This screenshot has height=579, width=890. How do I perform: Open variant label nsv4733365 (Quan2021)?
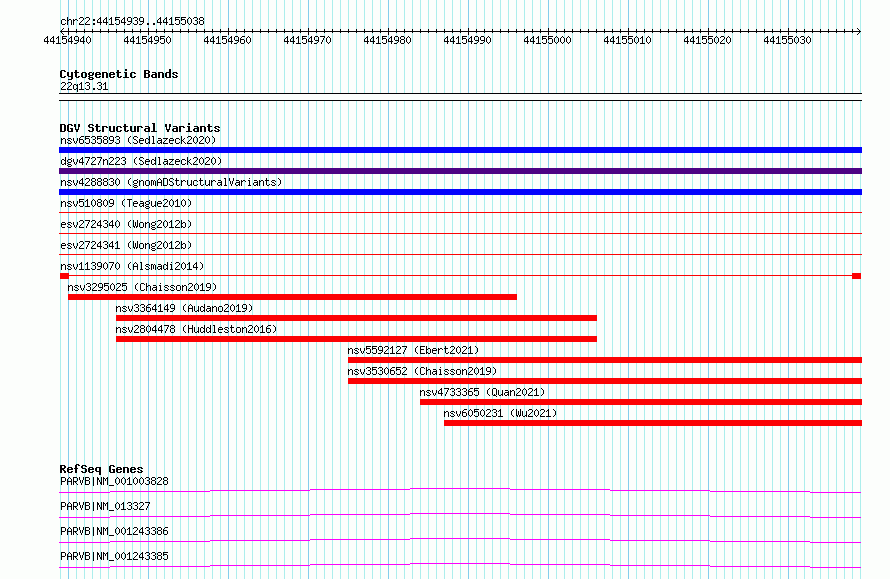pos(482,392)
